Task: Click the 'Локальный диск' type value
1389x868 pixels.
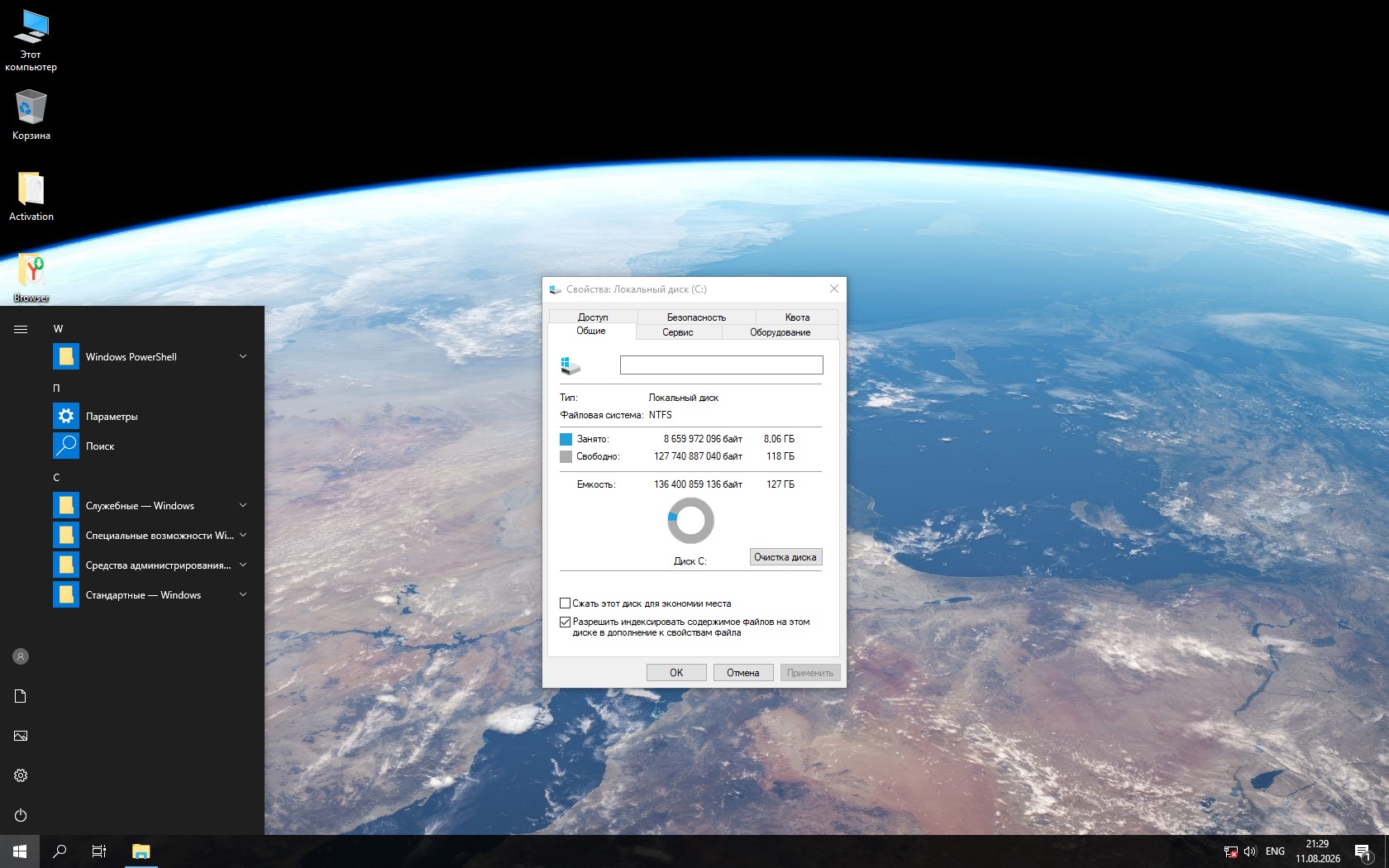Action: coord(684,398)
